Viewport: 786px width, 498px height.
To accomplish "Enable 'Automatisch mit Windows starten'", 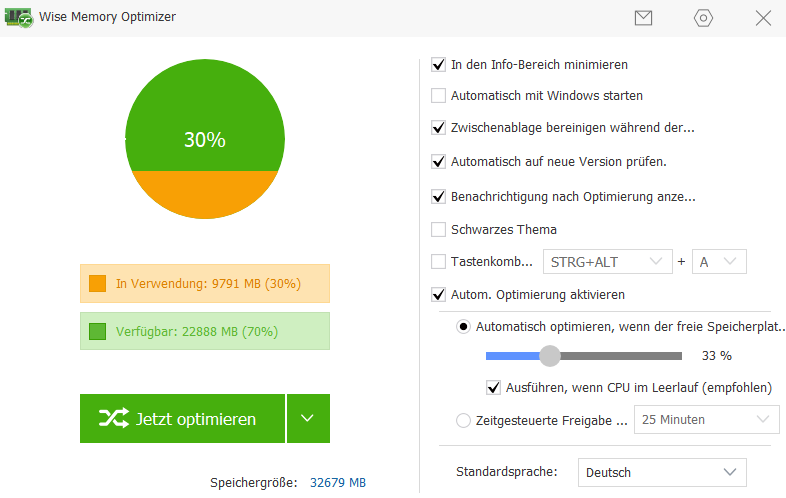I will click(x=438, y=96).
